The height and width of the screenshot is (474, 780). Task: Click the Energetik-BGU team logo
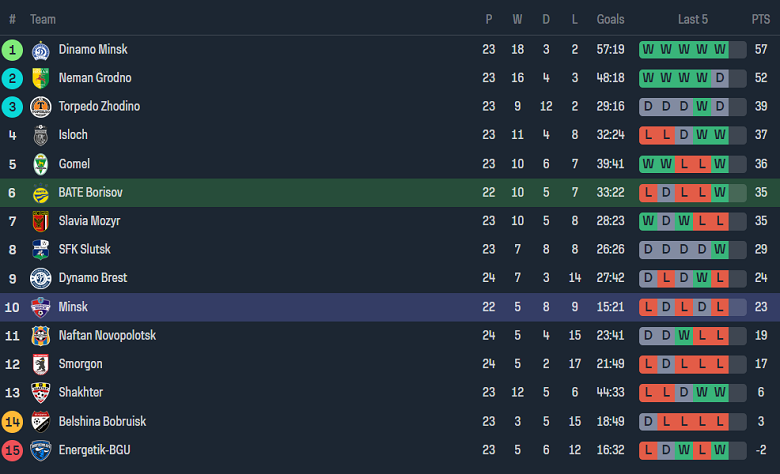(41, 450)
